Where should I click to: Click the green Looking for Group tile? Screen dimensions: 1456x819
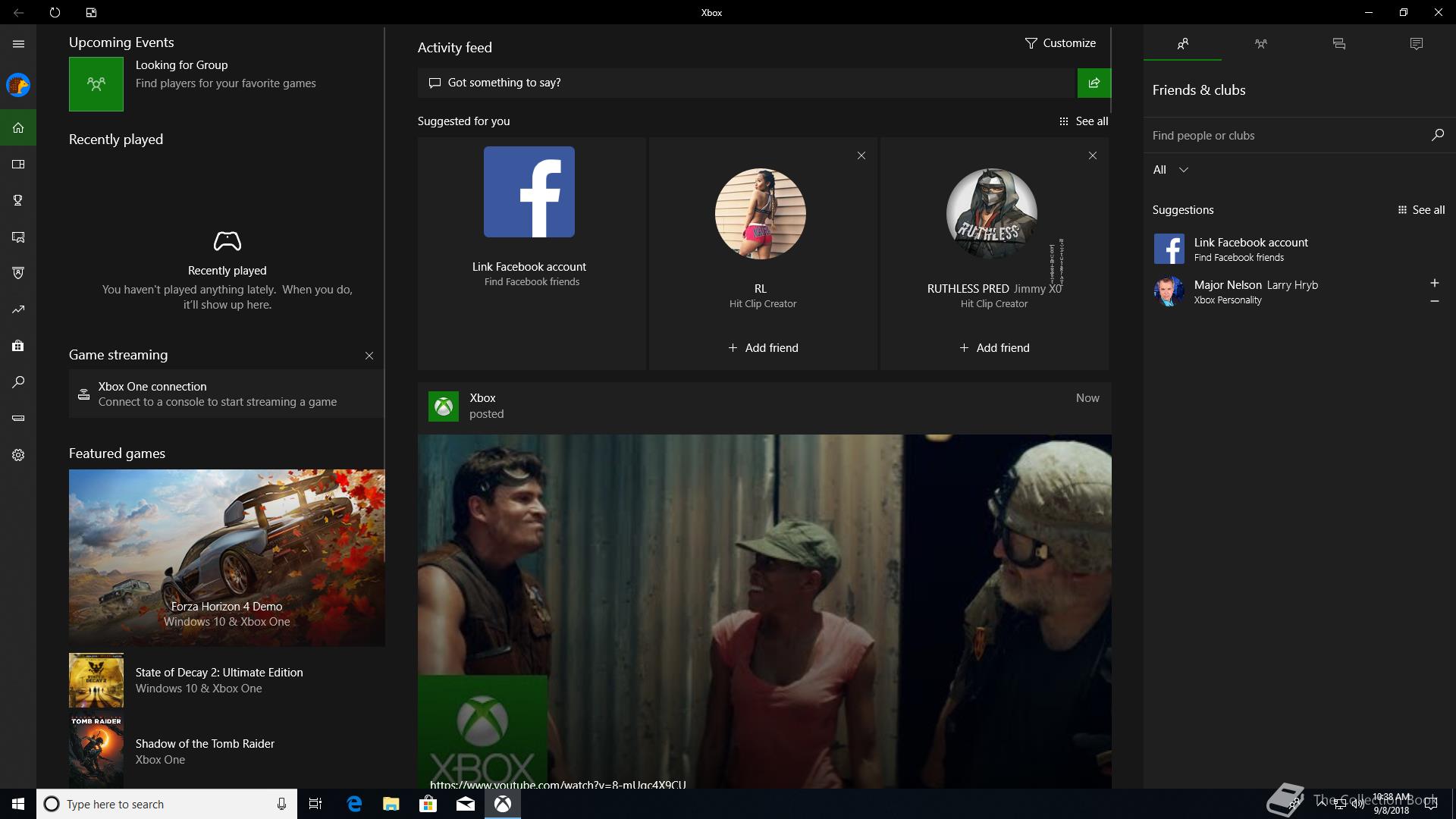point(96,84)
